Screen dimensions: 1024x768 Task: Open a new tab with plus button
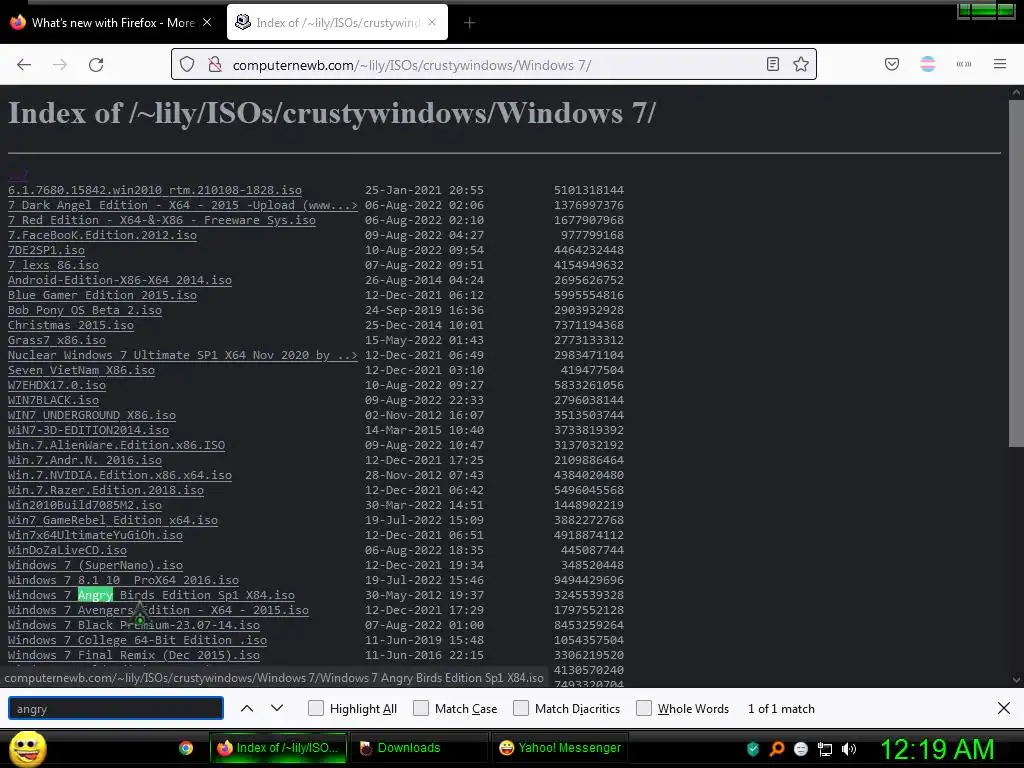pos(469,23)
